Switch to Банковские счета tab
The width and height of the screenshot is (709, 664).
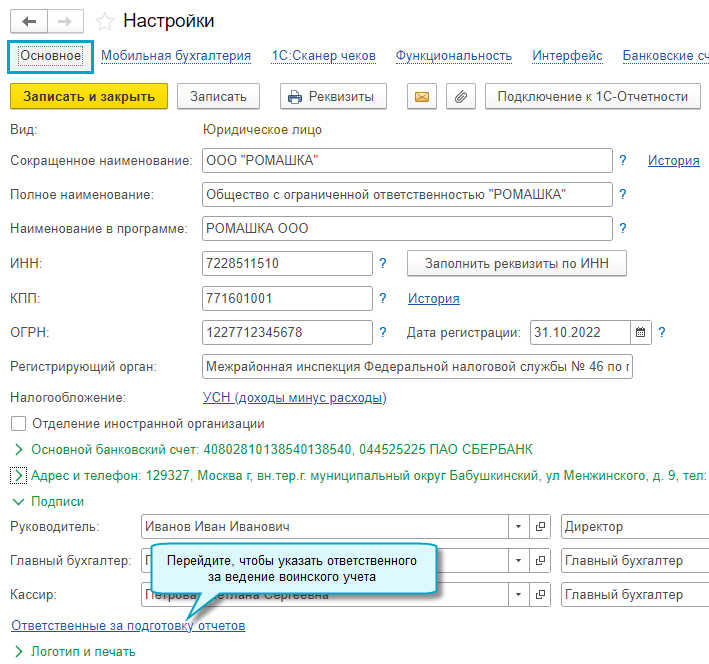pyautogui.click(x=666, y=56)
